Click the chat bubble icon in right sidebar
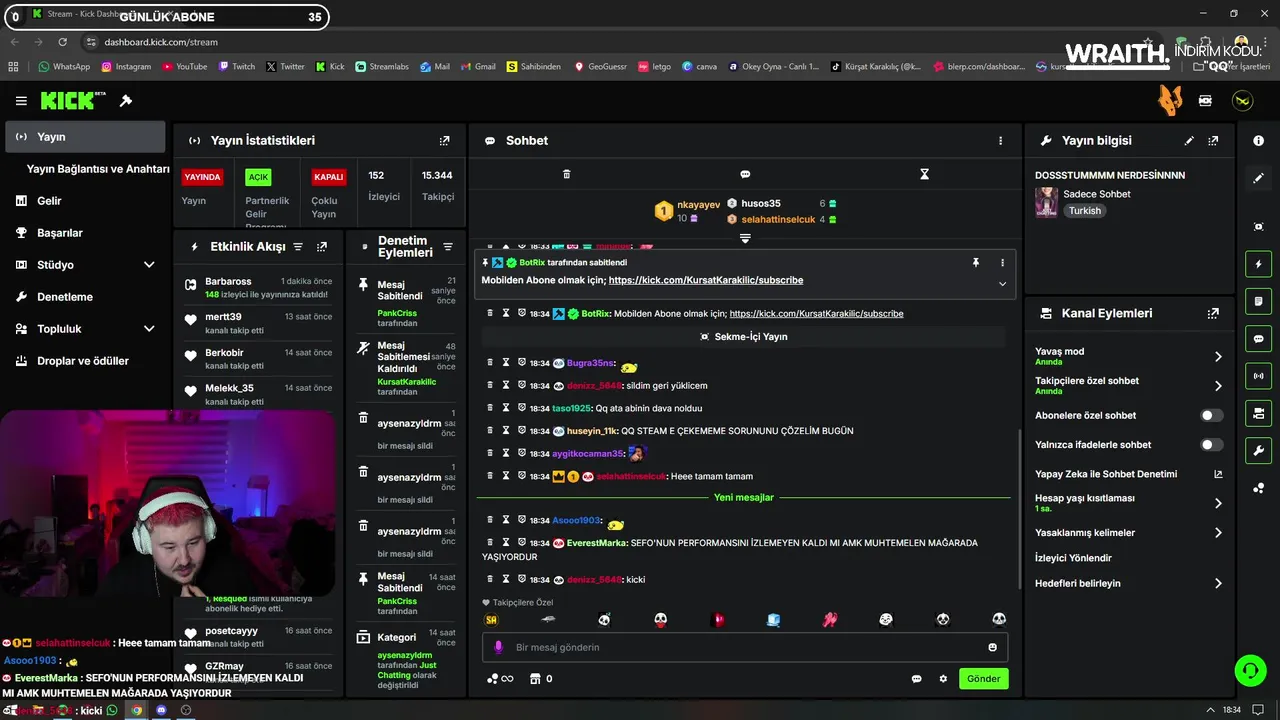Viewport: 1280px width, 720px height. point(1259,339)
